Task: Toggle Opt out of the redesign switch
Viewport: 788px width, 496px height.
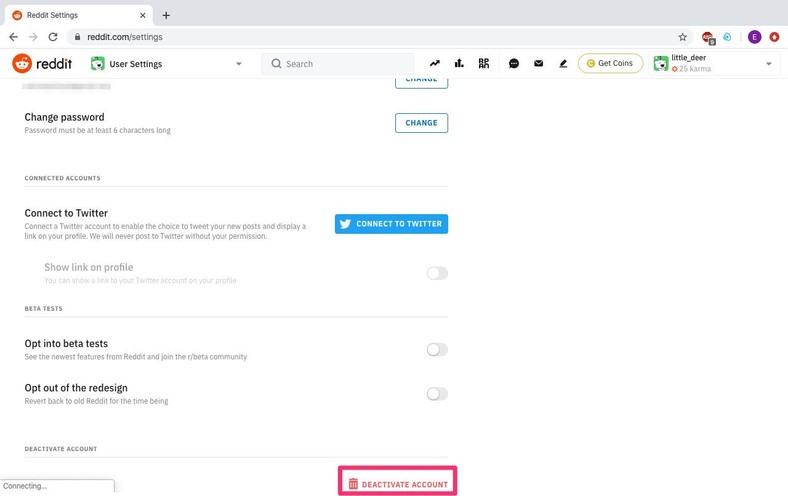Action: coord(437,393)
